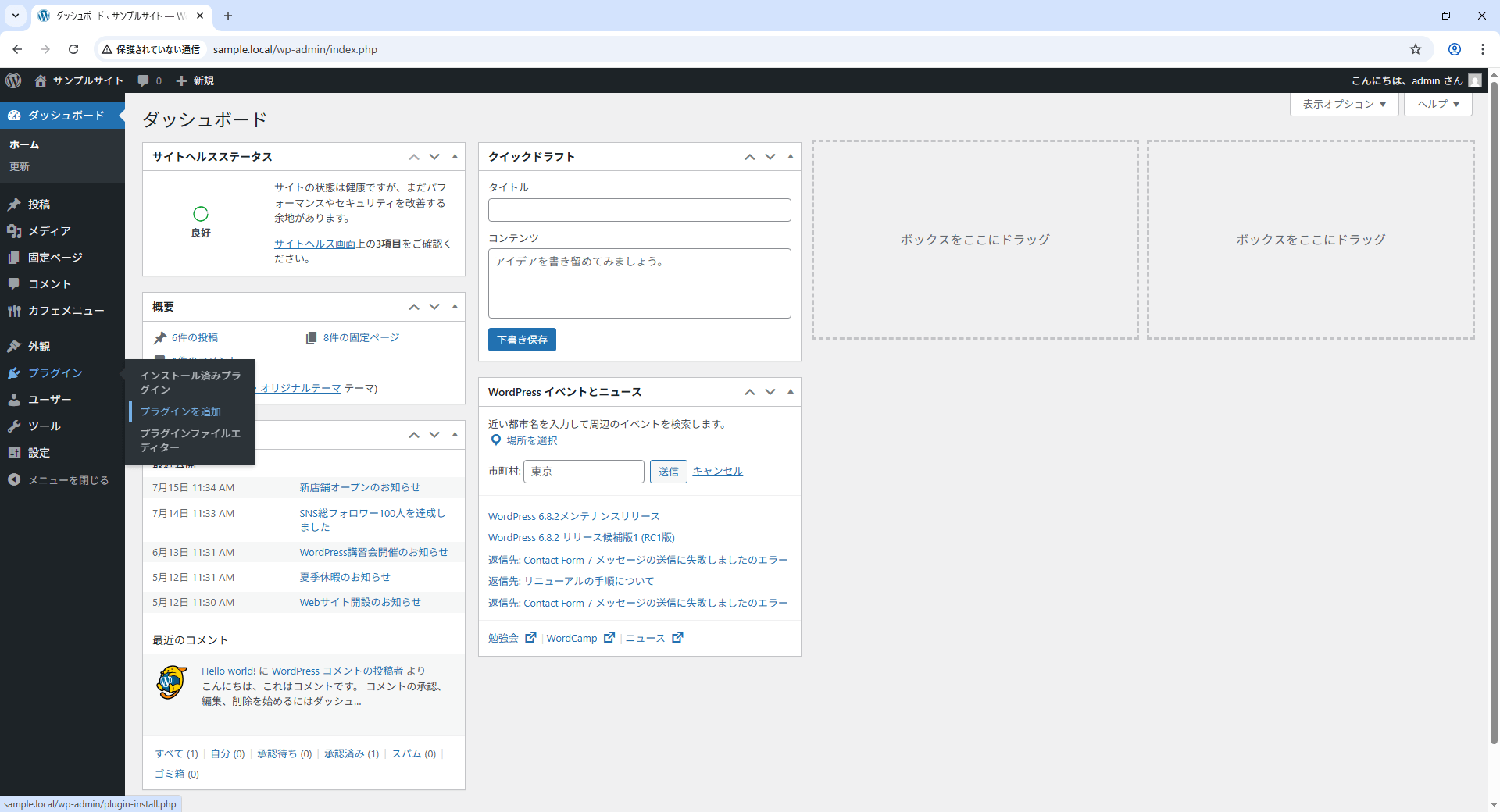Move 概要 box up
Image resolution: width=1500 pixels, height=812 pixels.
414,307
